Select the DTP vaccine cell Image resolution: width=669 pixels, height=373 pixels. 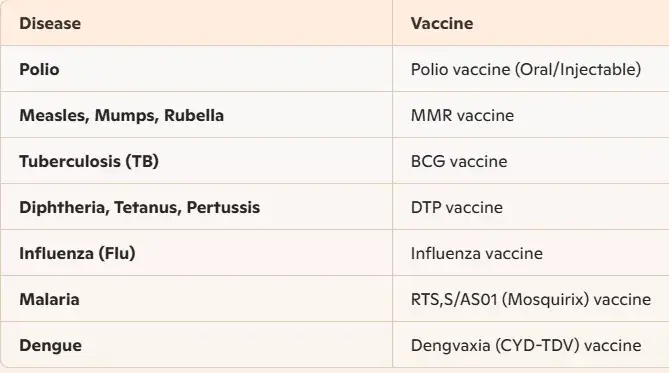click(x=531, y=207)
